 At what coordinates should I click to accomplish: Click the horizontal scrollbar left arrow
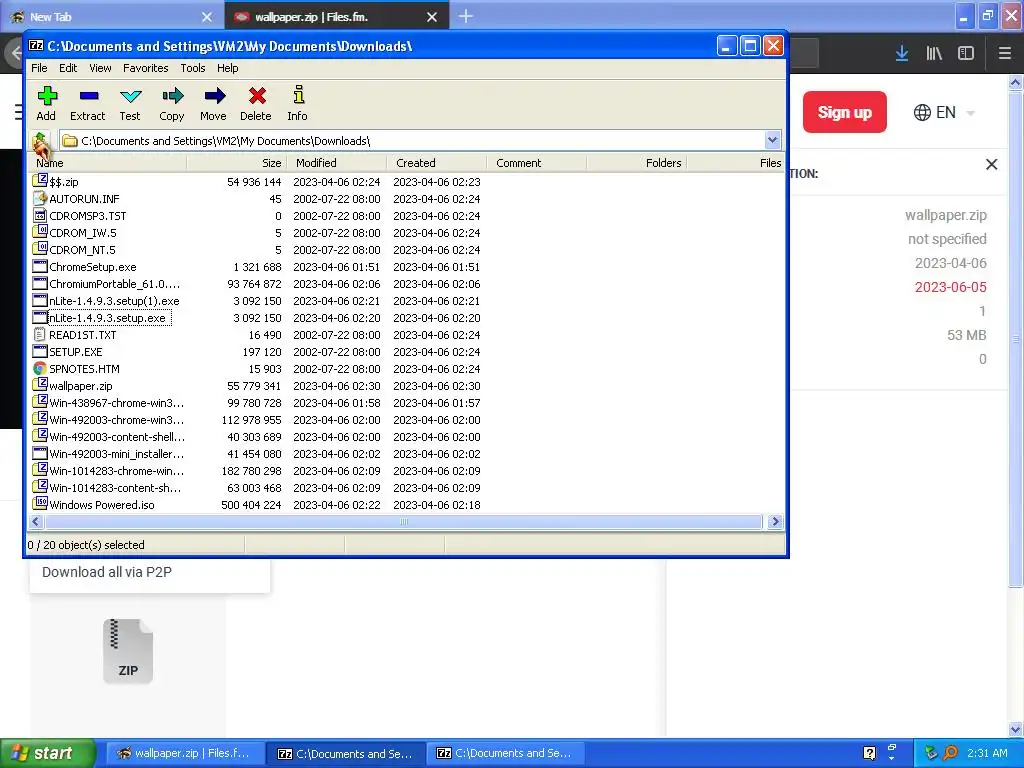click(36, 521)
